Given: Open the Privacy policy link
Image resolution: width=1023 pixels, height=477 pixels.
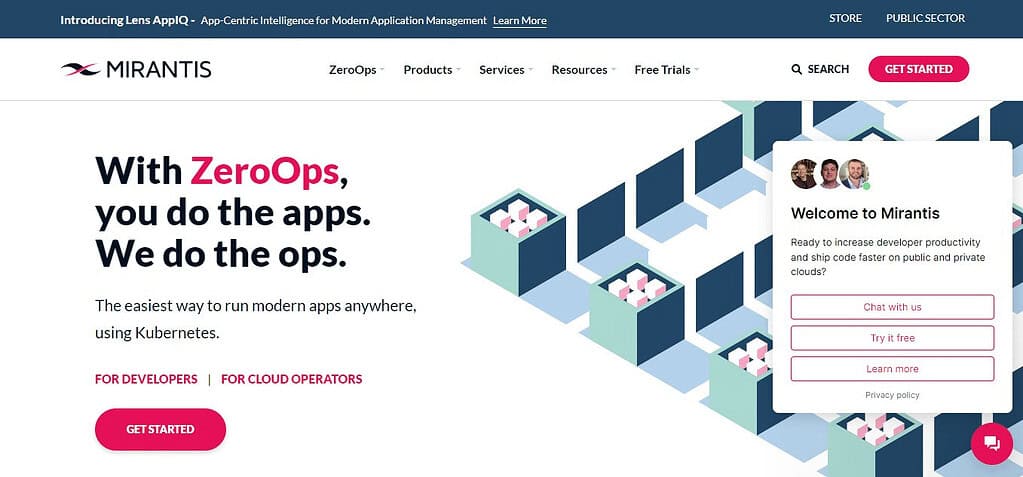Looking at the screenshot, I should click(893, 395).
